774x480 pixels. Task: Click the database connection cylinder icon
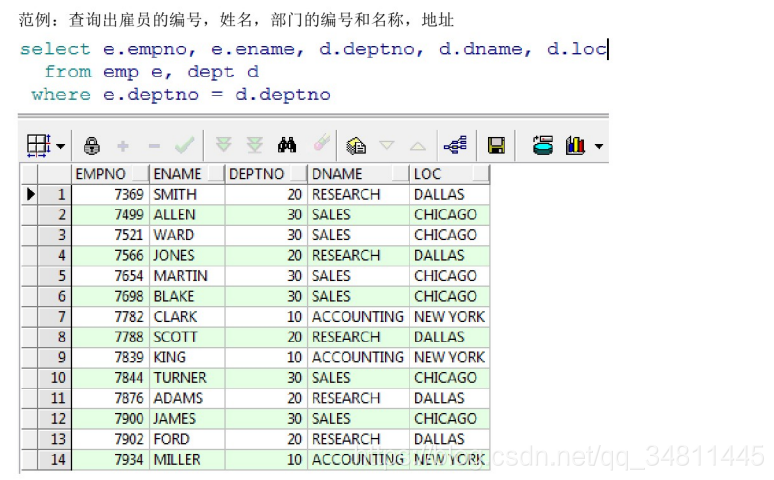point(542,145)
